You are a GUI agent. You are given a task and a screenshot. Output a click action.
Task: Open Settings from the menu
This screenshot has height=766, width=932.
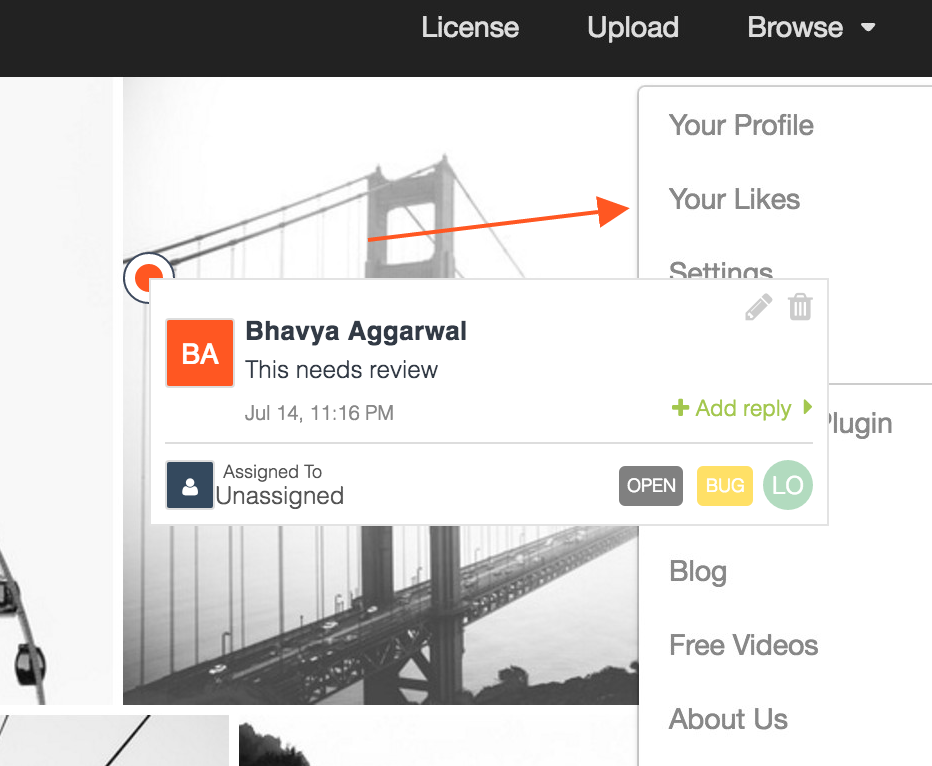tap(720, 272)
